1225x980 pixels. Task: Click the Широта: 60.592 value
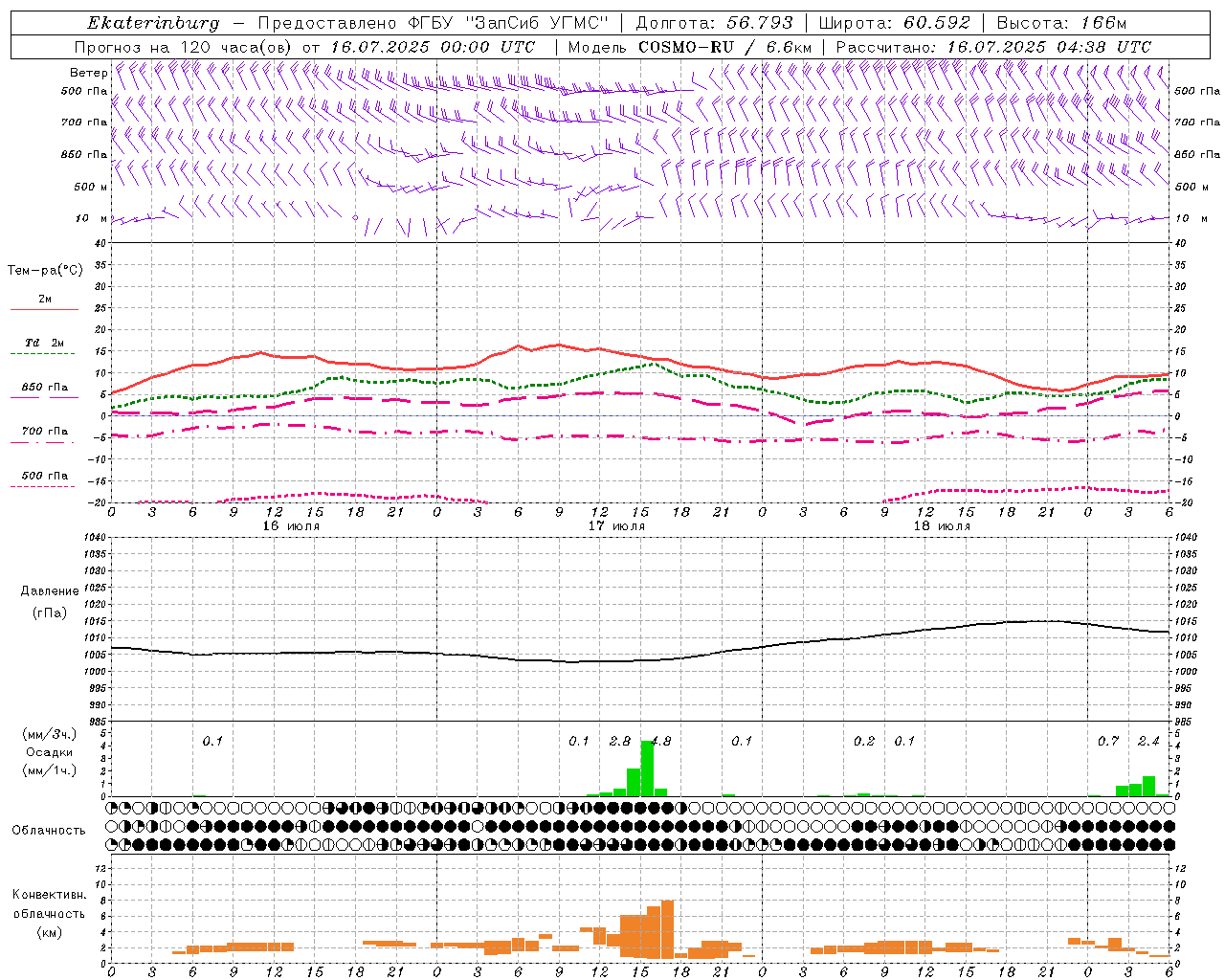894,23
